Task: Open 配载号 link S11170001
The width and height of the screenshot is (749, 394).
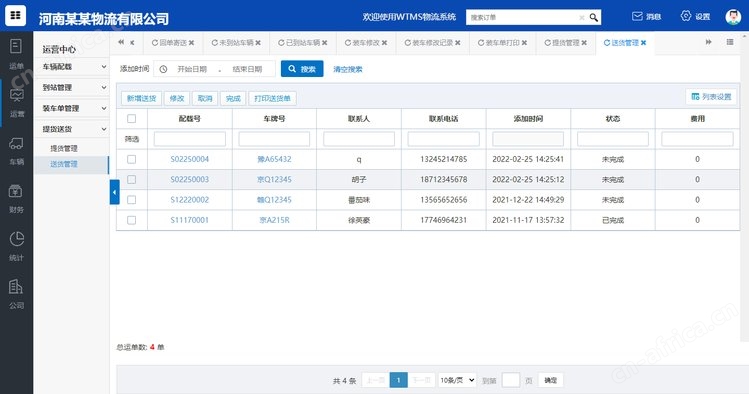Action: pos(190,220)
